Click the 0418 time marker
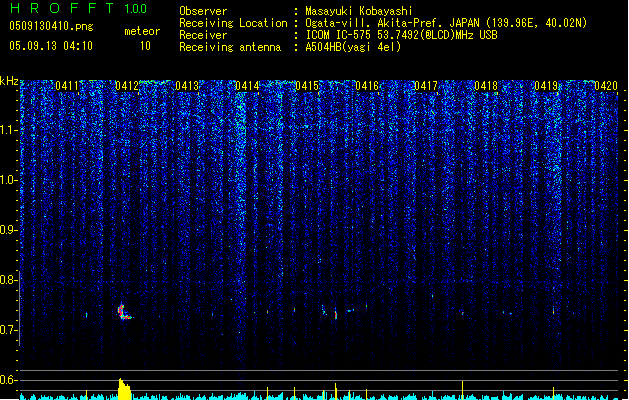Viewport: 629px width, 400px height. [x=486, y=86]
